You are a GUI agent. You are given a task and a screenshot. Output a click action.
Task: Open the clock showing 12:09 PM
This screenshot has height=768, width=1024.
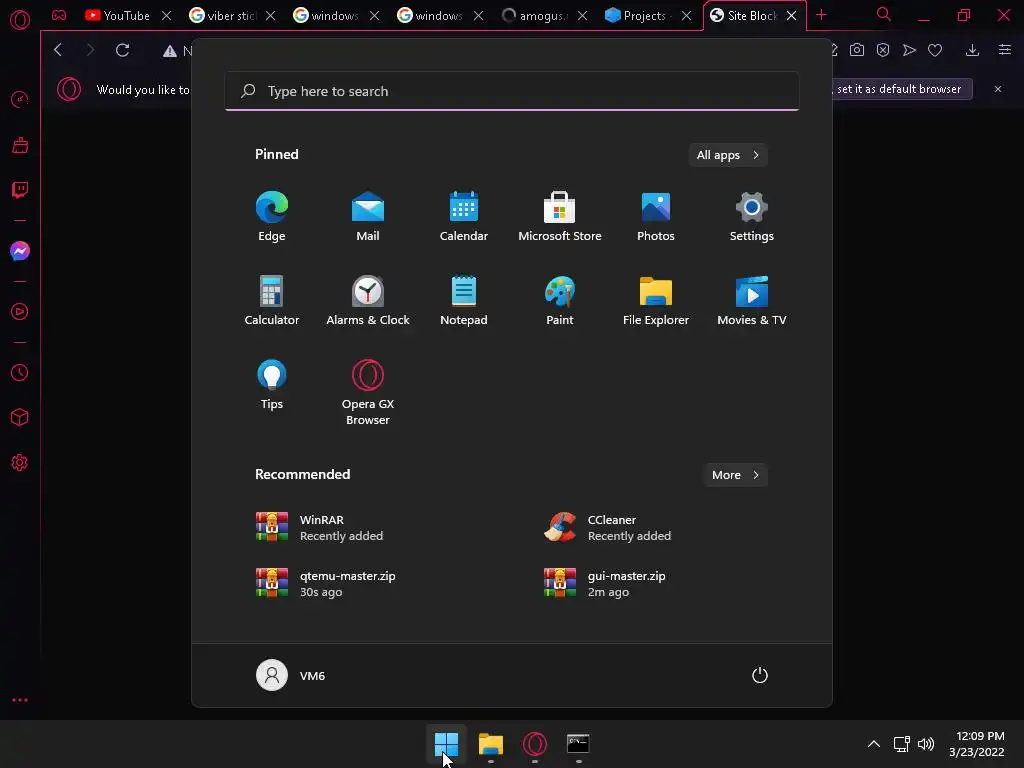click(x=976, y=744)
